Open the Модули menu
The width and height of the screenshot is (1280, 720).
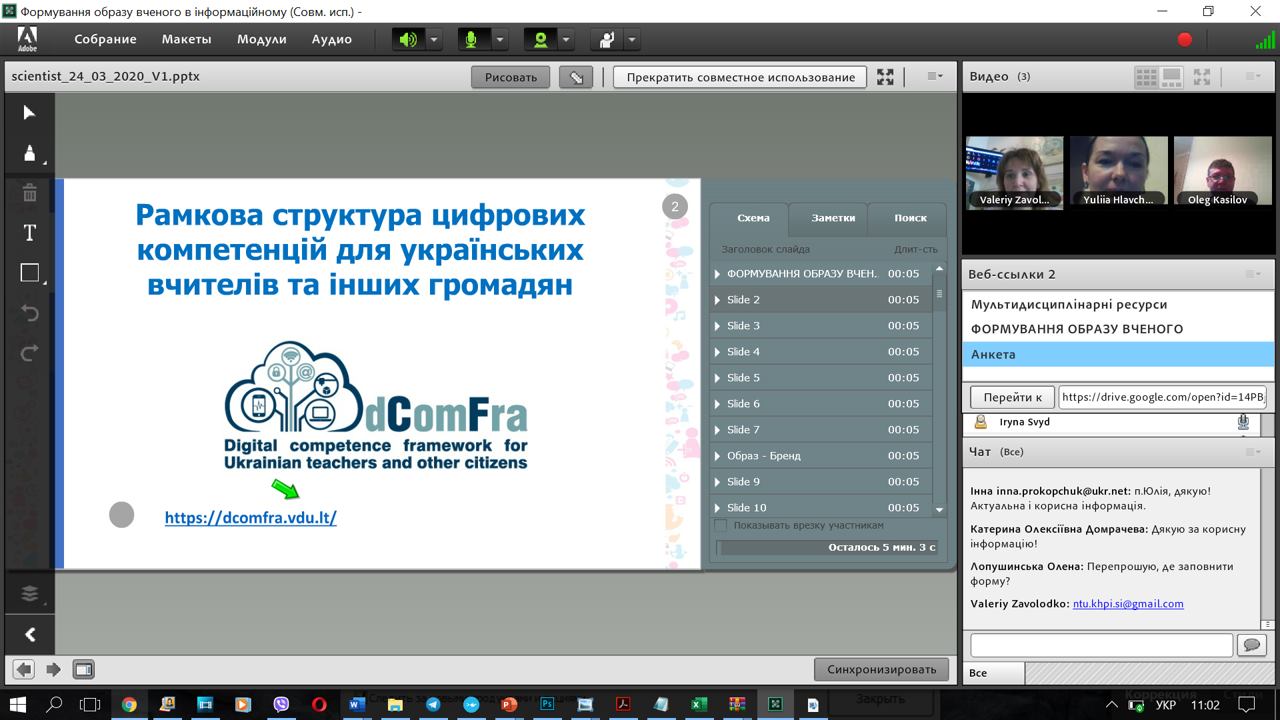tap(262, 39)
